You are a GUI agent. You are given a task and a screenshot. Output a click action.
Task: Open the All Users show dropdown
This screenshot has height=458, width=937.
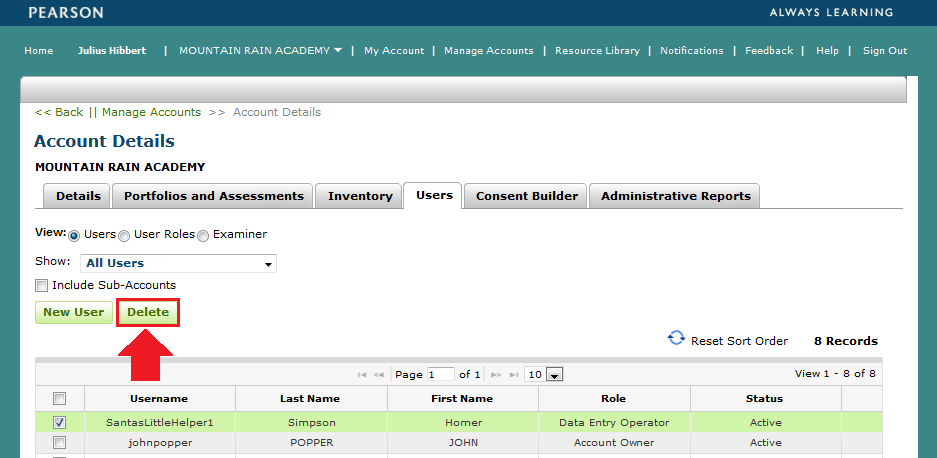178,264
